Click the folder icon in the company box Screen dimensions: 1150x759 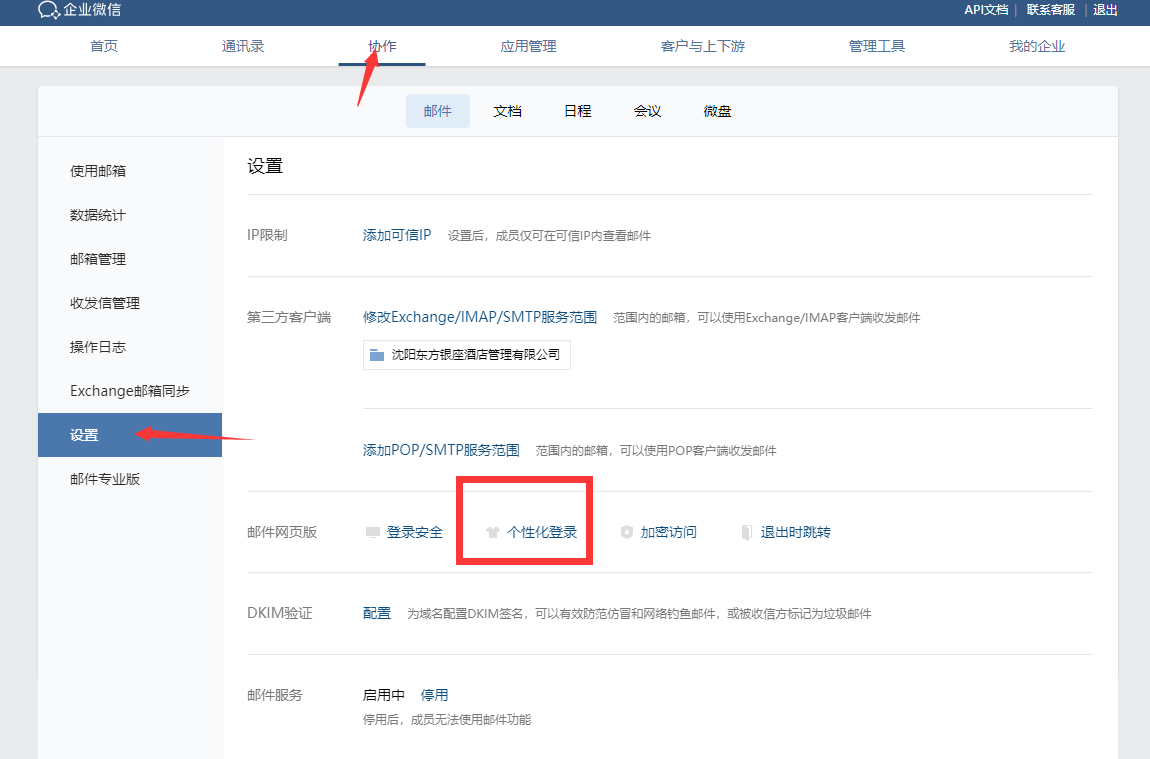(377, 355)
